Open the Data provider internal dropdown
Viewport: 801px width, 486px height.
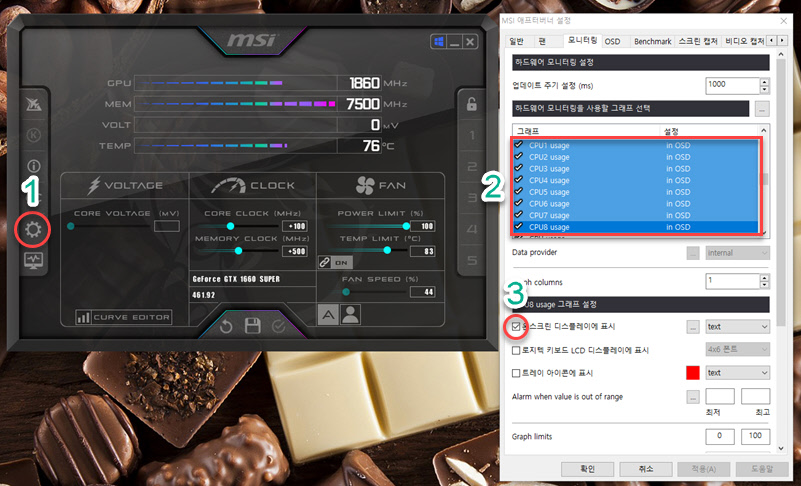point(738,253)
